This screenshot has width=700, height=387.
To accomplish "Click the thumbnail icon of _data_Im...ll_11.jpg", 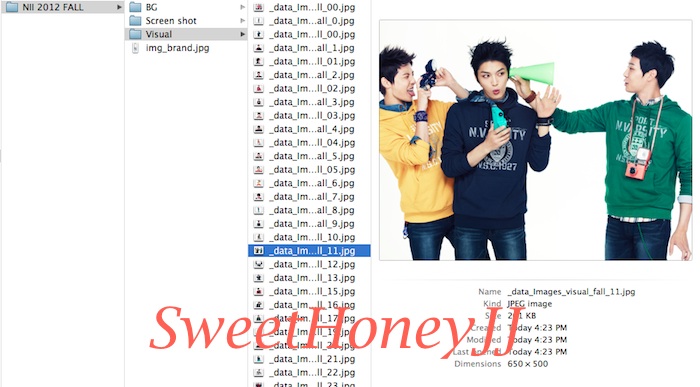I will [x=258, y=250].
